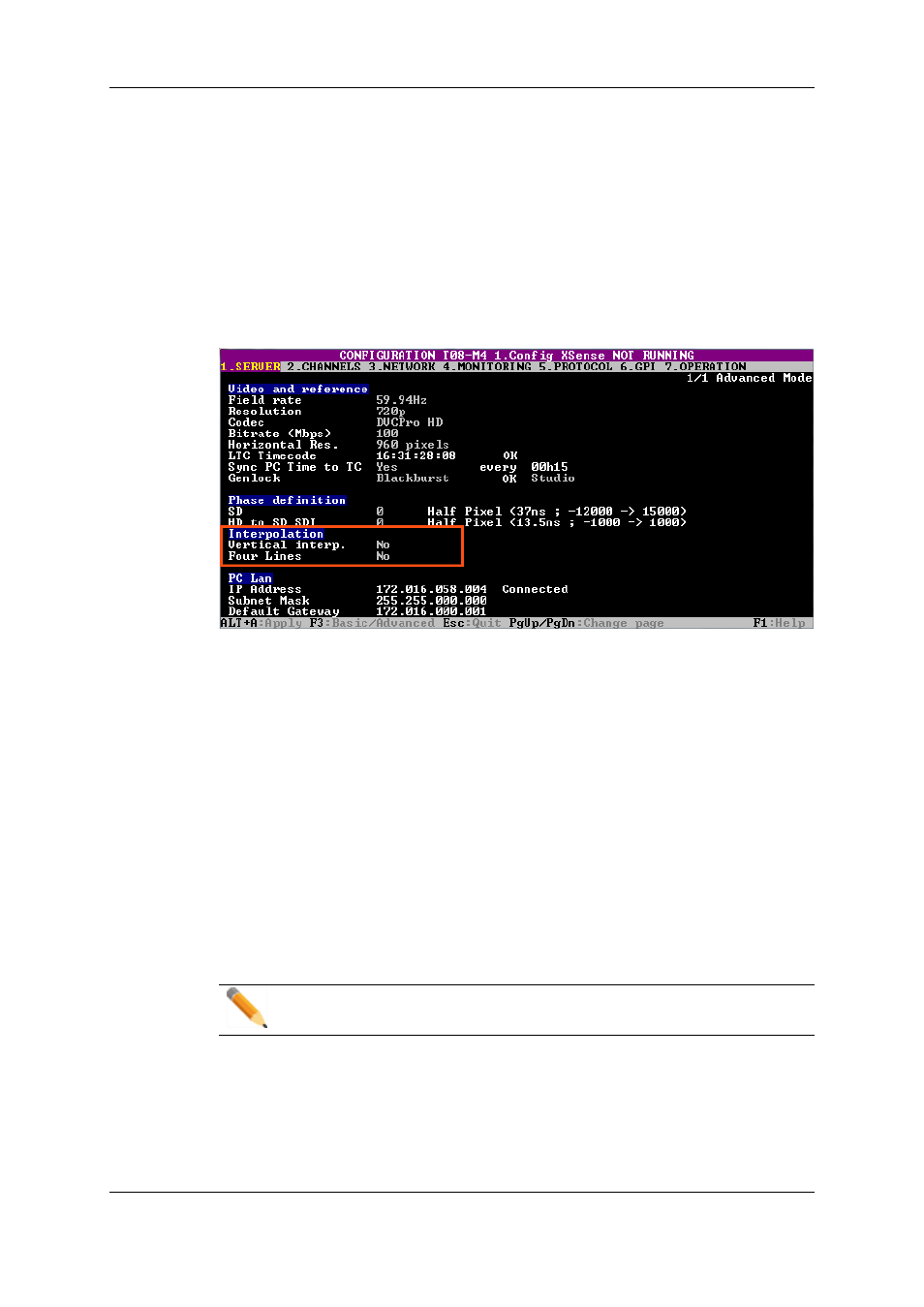The height and width of the screenshot is (1307, 924).
Task: Click the SD phase value 0
Action: [x=380, y=512]
